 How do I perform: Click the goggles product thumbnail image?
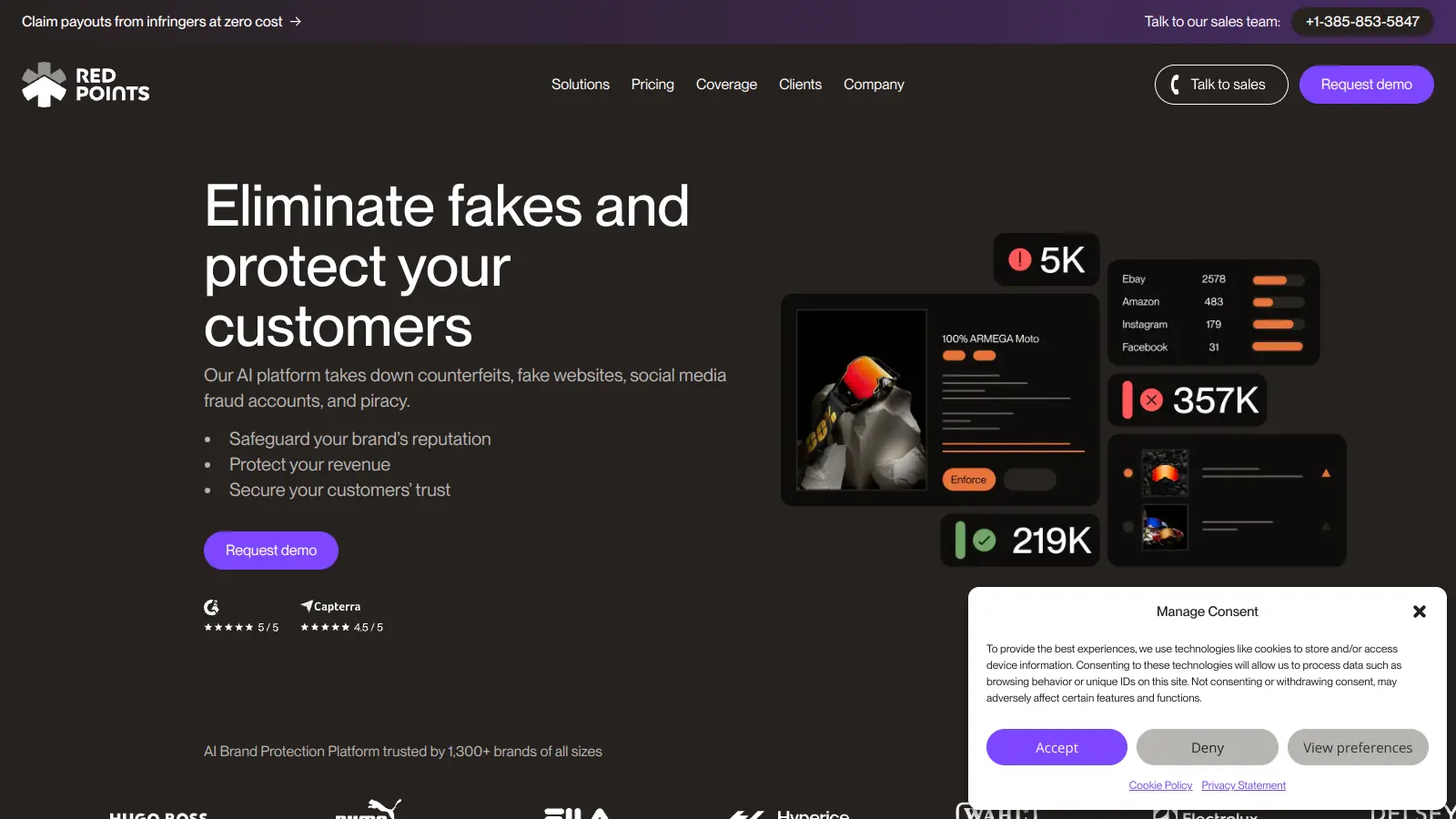(x=1165, y=472)
